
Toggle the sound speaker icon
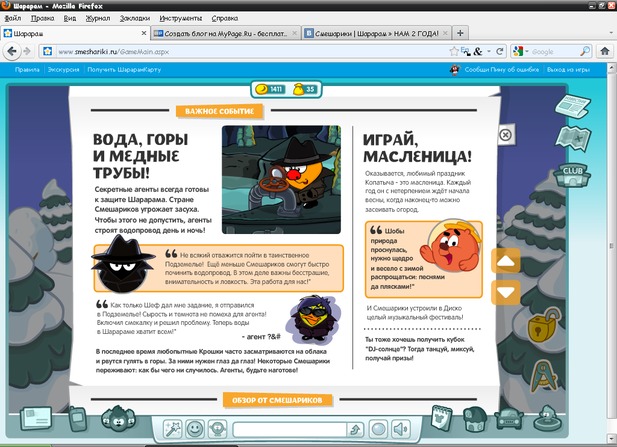click(401, 429)
